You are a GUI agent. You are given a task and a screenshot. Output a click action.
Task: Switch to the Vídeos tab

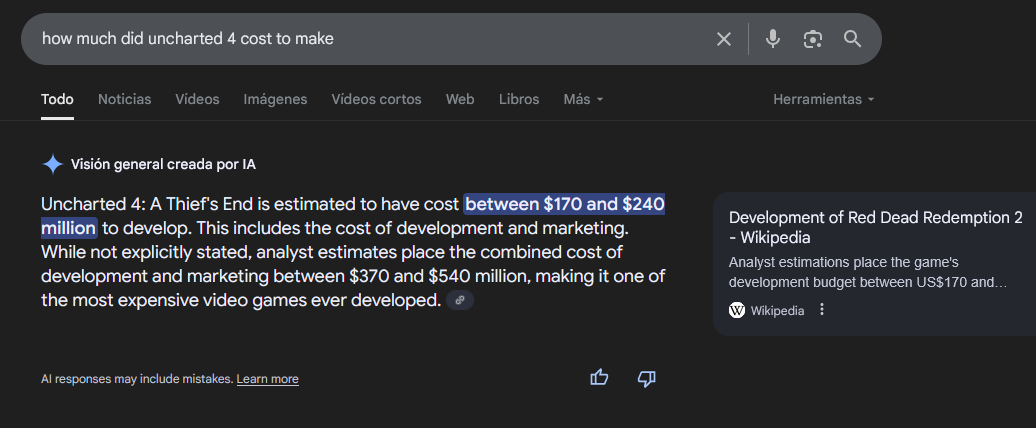[197, 99]
